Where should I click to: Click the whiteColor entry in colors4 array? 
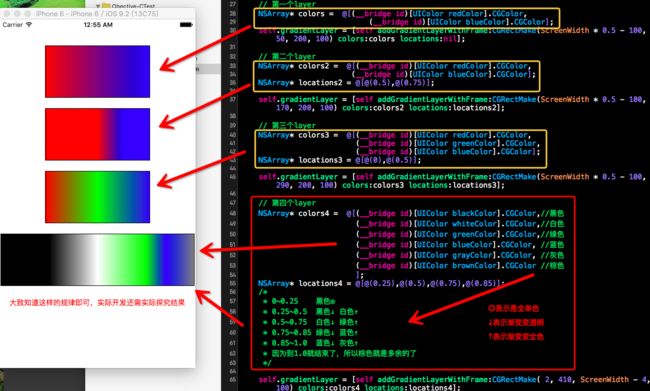[460, 224]
